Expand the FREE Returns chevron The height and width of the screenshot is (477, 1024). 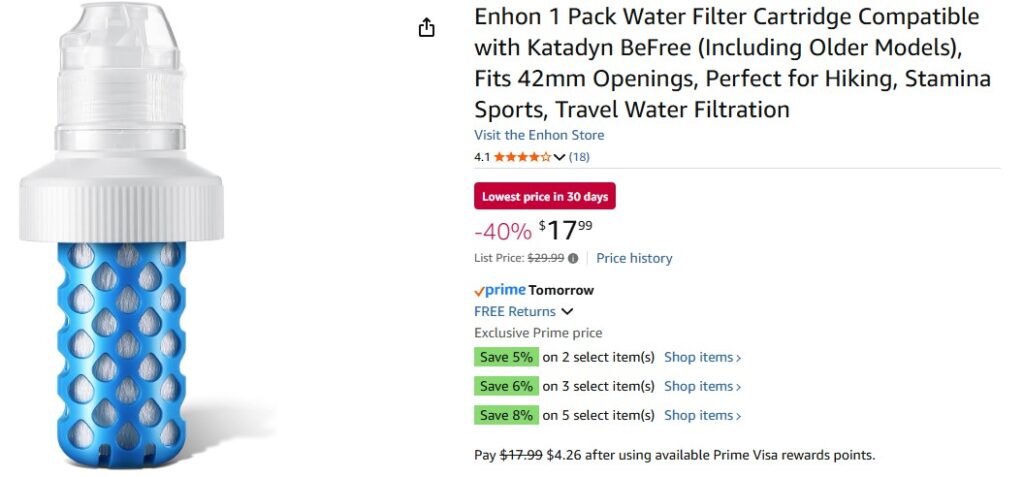pyautogui.click(x=567, y=312)
